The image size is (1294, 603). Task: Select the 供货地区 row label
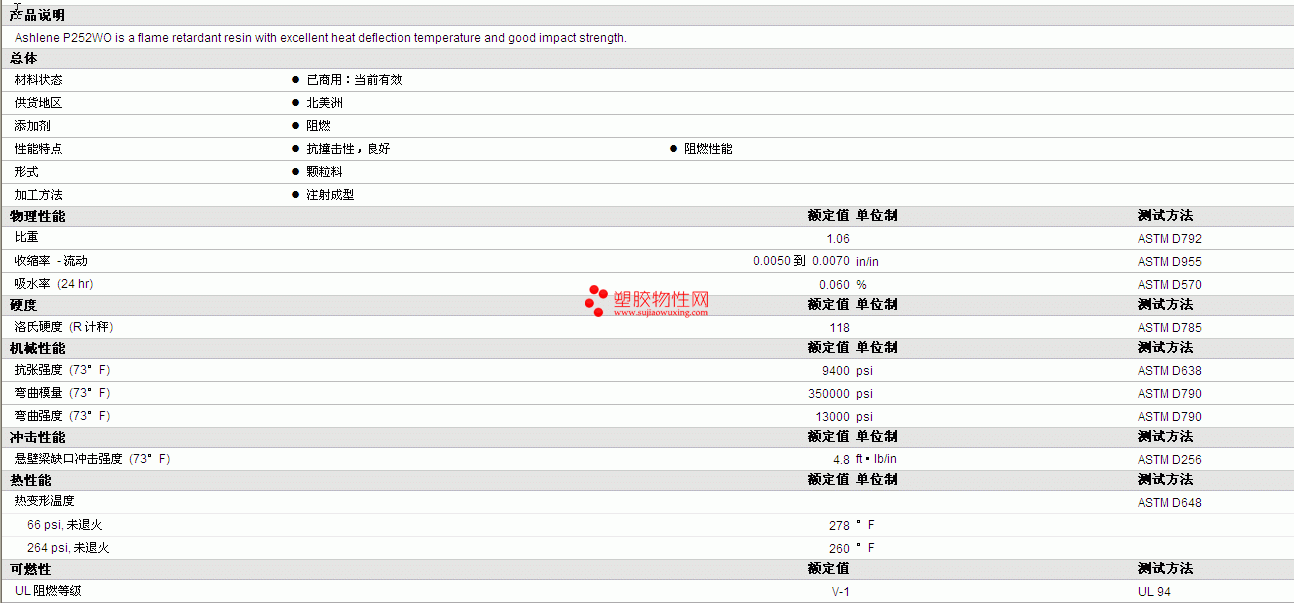click(x=38, y=103)
